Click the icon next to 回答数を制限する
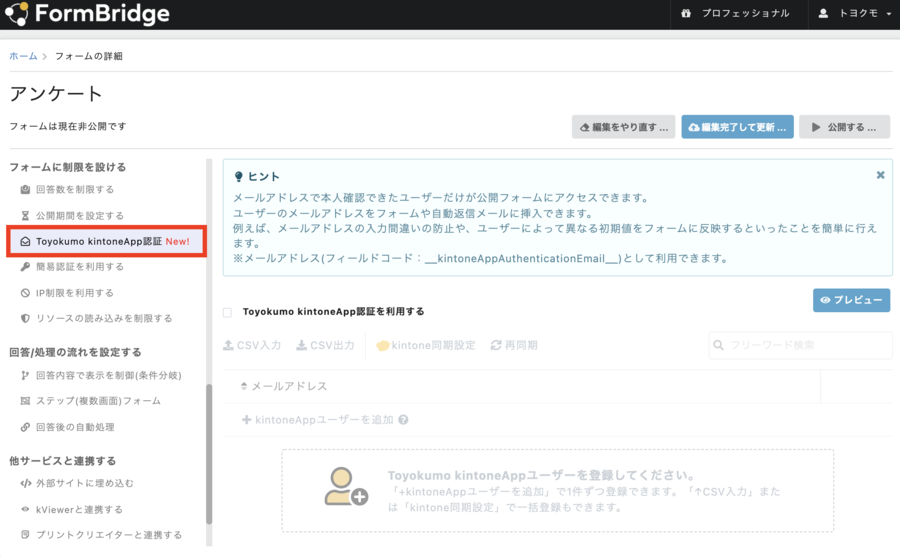The height and width of the screenshot is (556, 900). (x=25, y=189)
